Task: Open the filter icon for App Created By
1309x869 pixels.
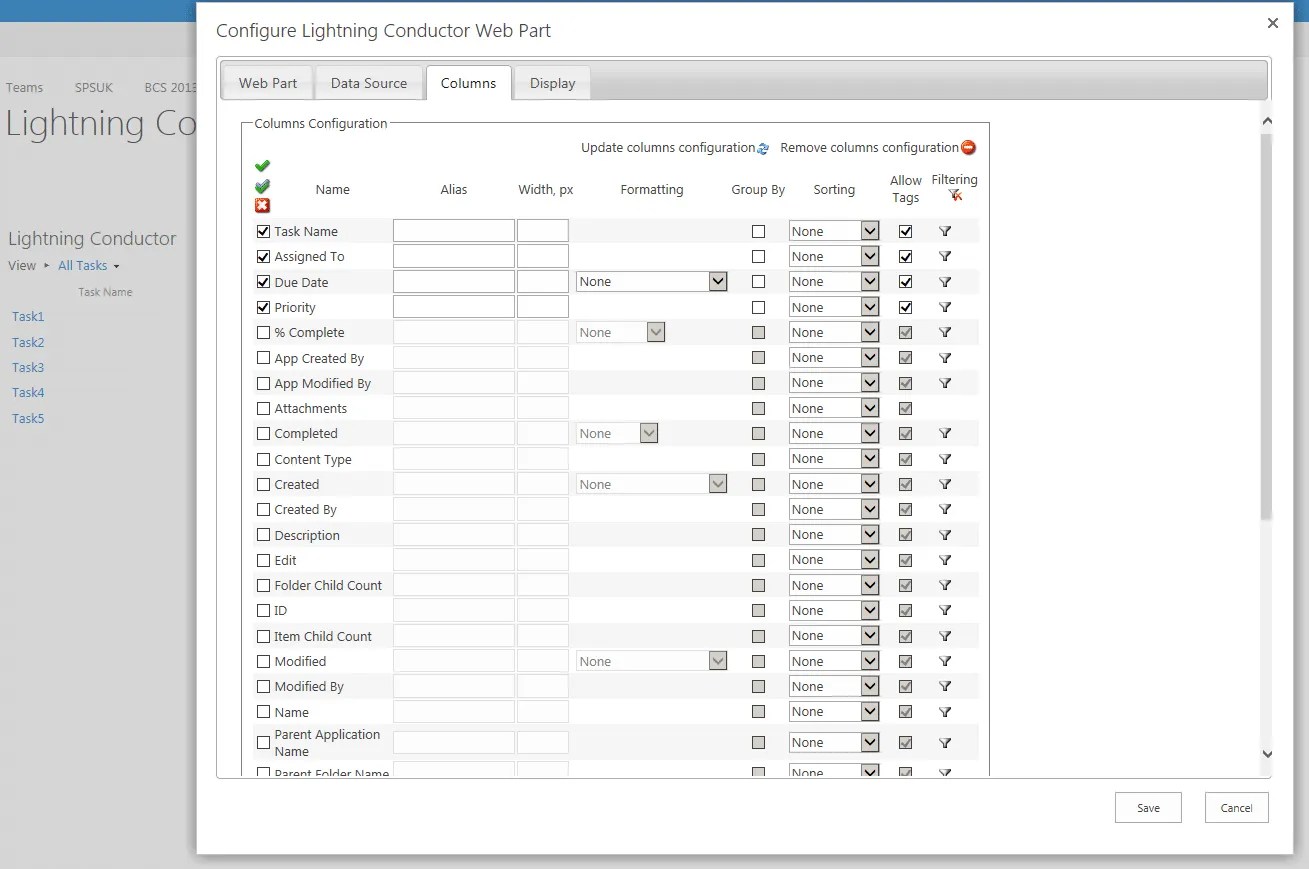Action: coord(945,358)
